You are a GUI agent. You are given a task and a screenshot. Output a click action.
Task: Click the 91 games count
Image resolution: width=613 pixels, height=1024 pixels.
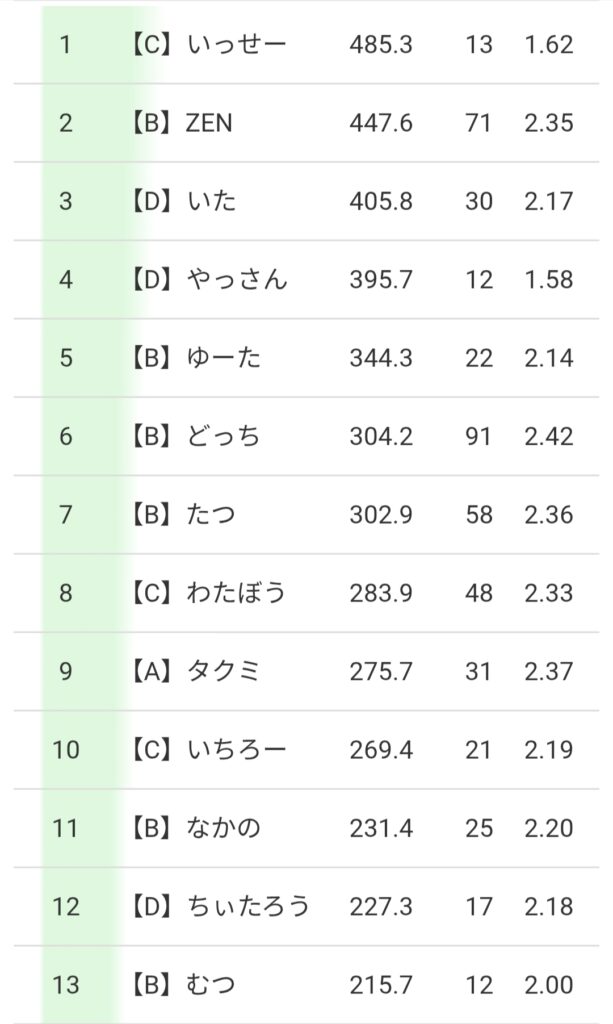coord(479,436)
